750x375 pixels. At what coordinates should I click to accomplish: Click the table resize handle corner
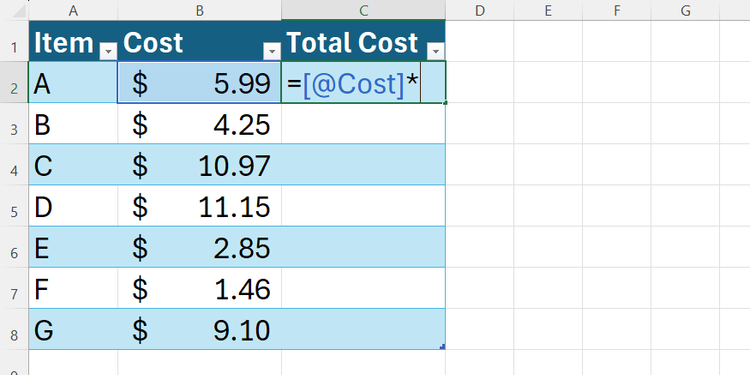pyautogui.click(x=442, y=347)
